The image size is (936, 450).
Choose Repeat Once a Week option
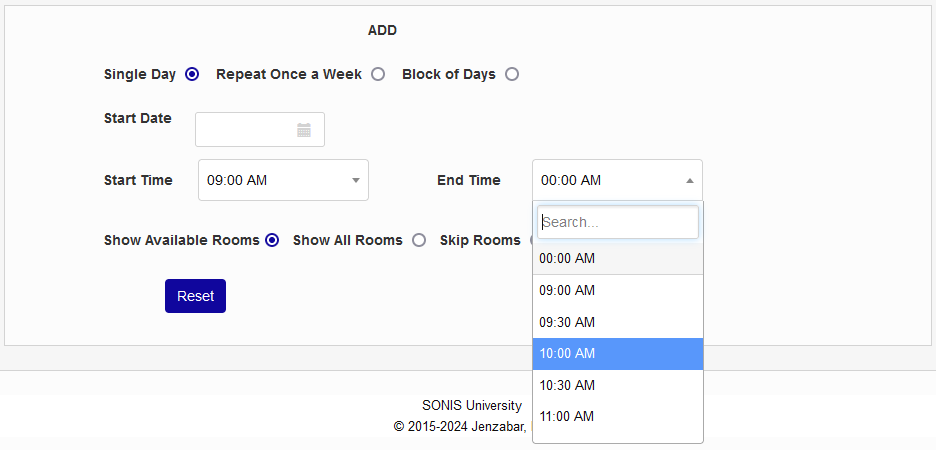(x=378, y=74)
